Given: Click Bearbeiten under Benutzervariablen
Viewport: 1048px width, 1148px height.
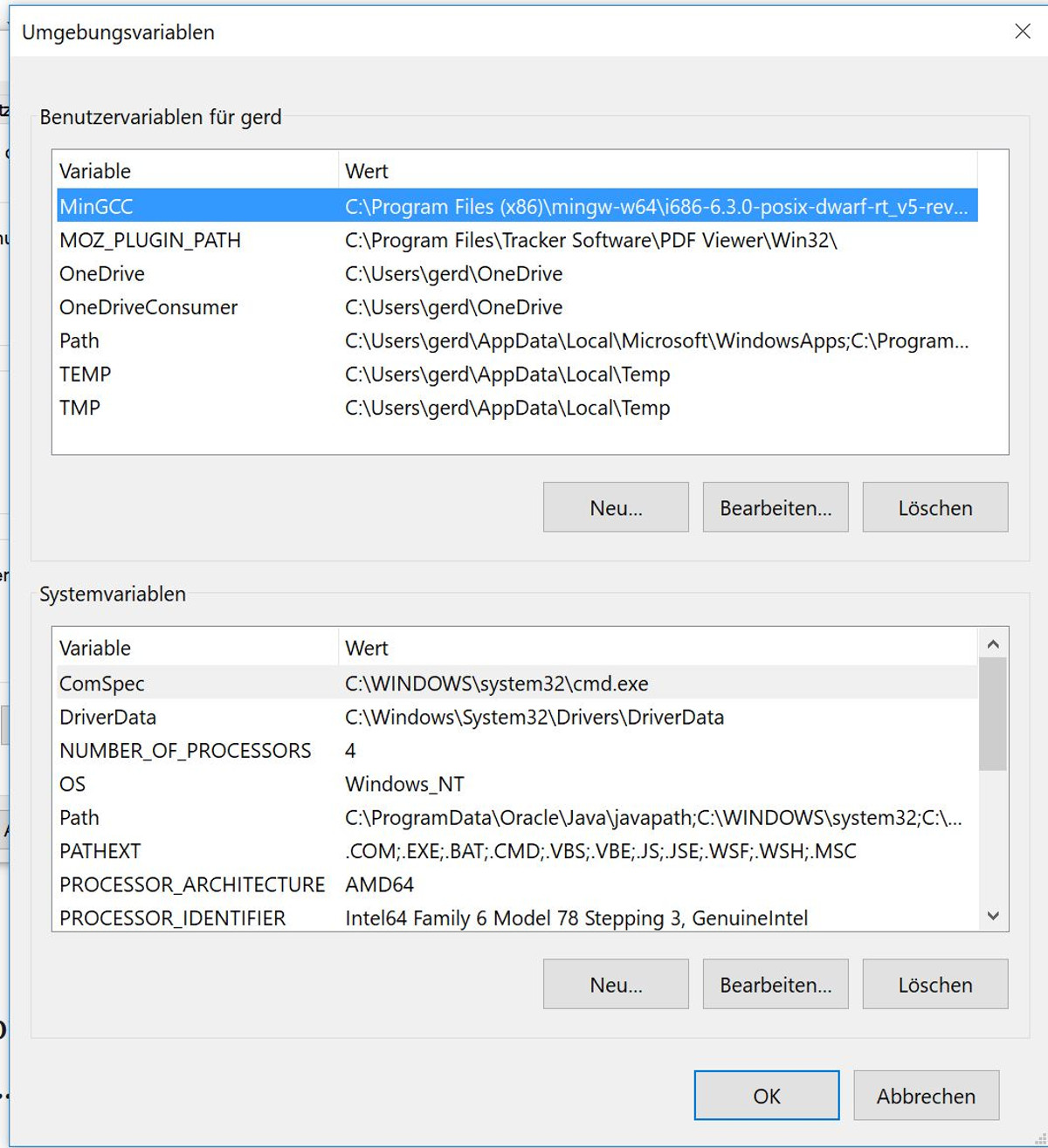Looking at the screenshot, I should (775, 506).
